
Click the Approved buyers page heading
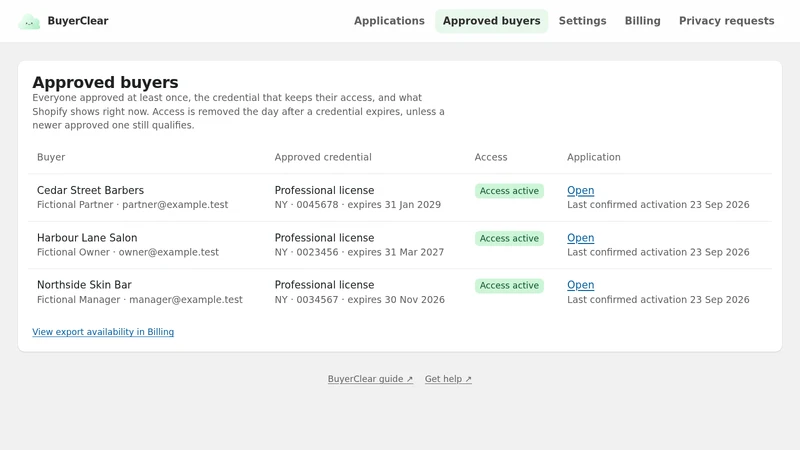[105, 82]
